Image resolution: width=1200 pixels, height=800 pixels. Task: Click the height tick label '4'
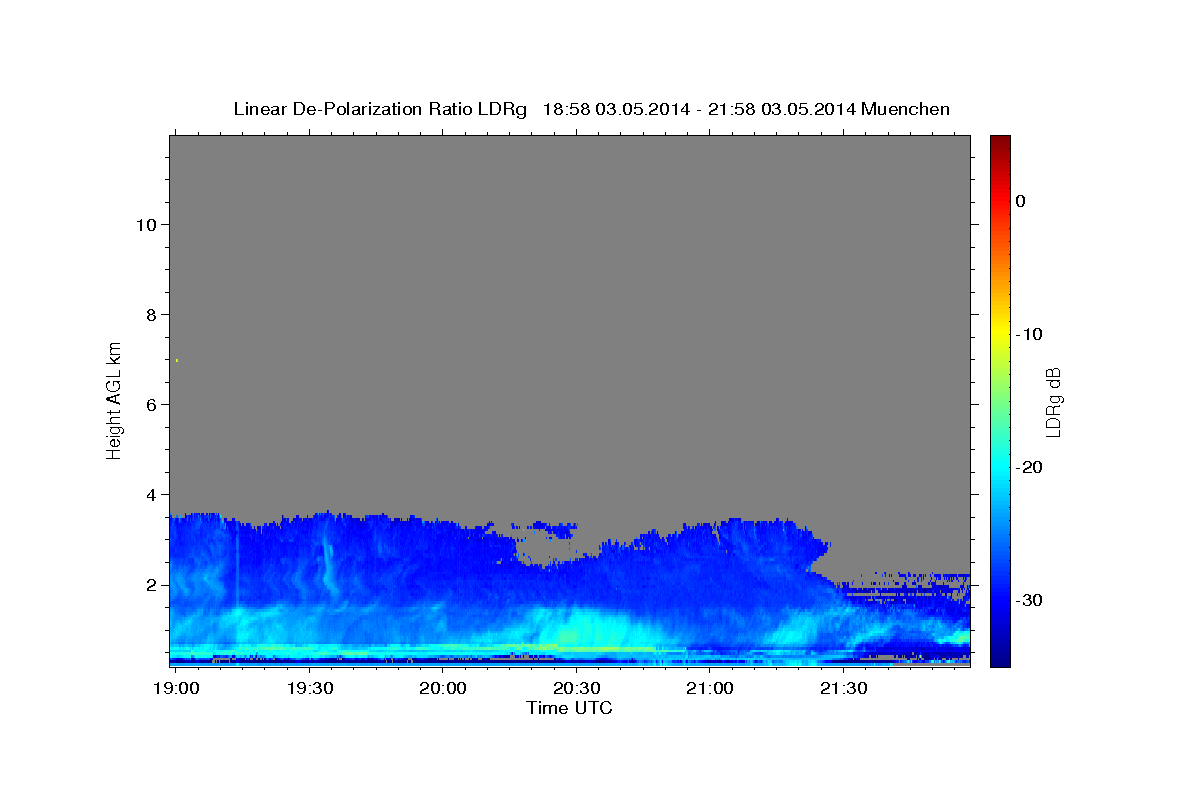[151, 495]
